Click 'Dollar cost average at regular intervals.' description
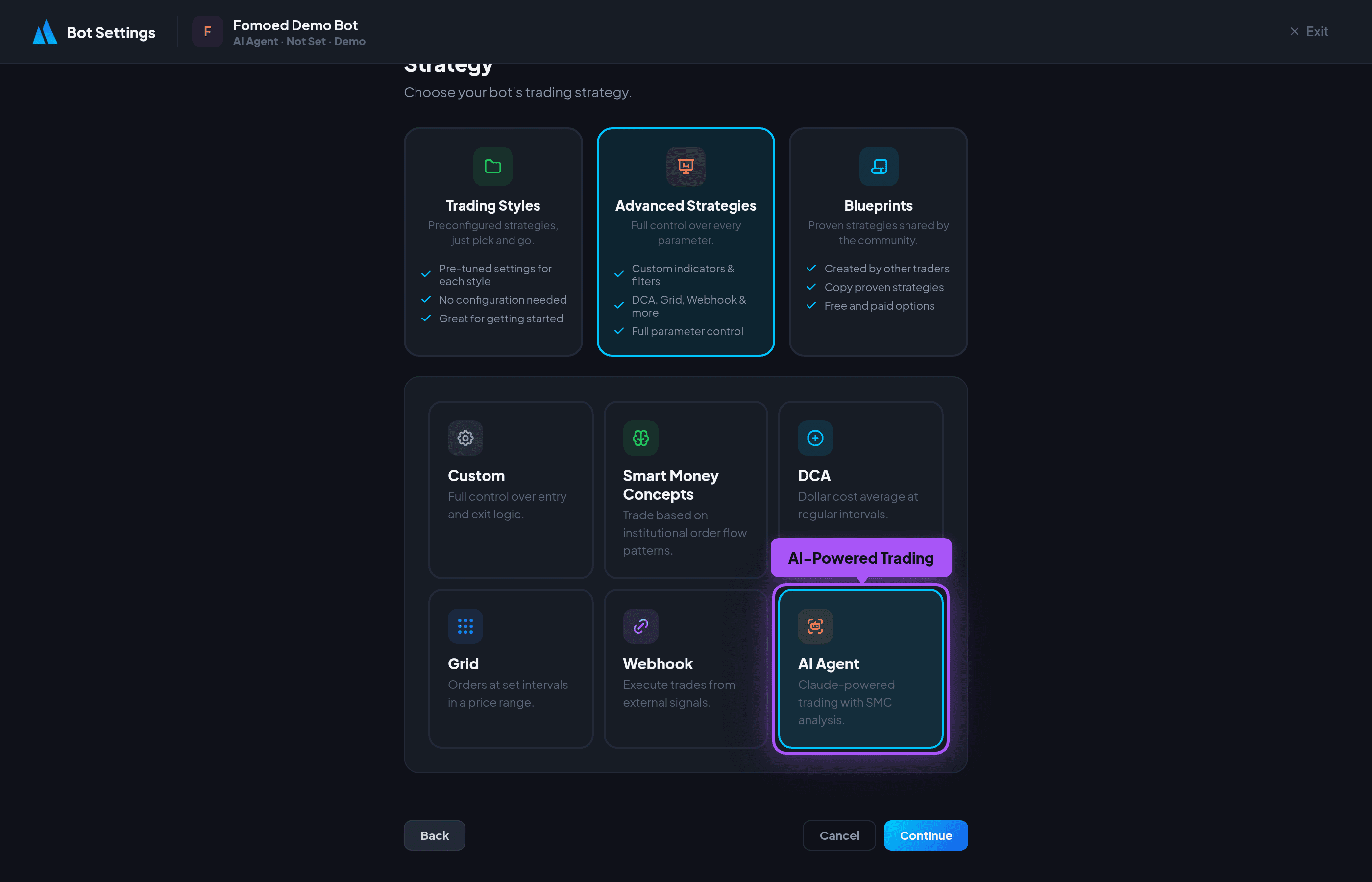This screenshot has height=882, width=1372. click(x=858, y=505)
